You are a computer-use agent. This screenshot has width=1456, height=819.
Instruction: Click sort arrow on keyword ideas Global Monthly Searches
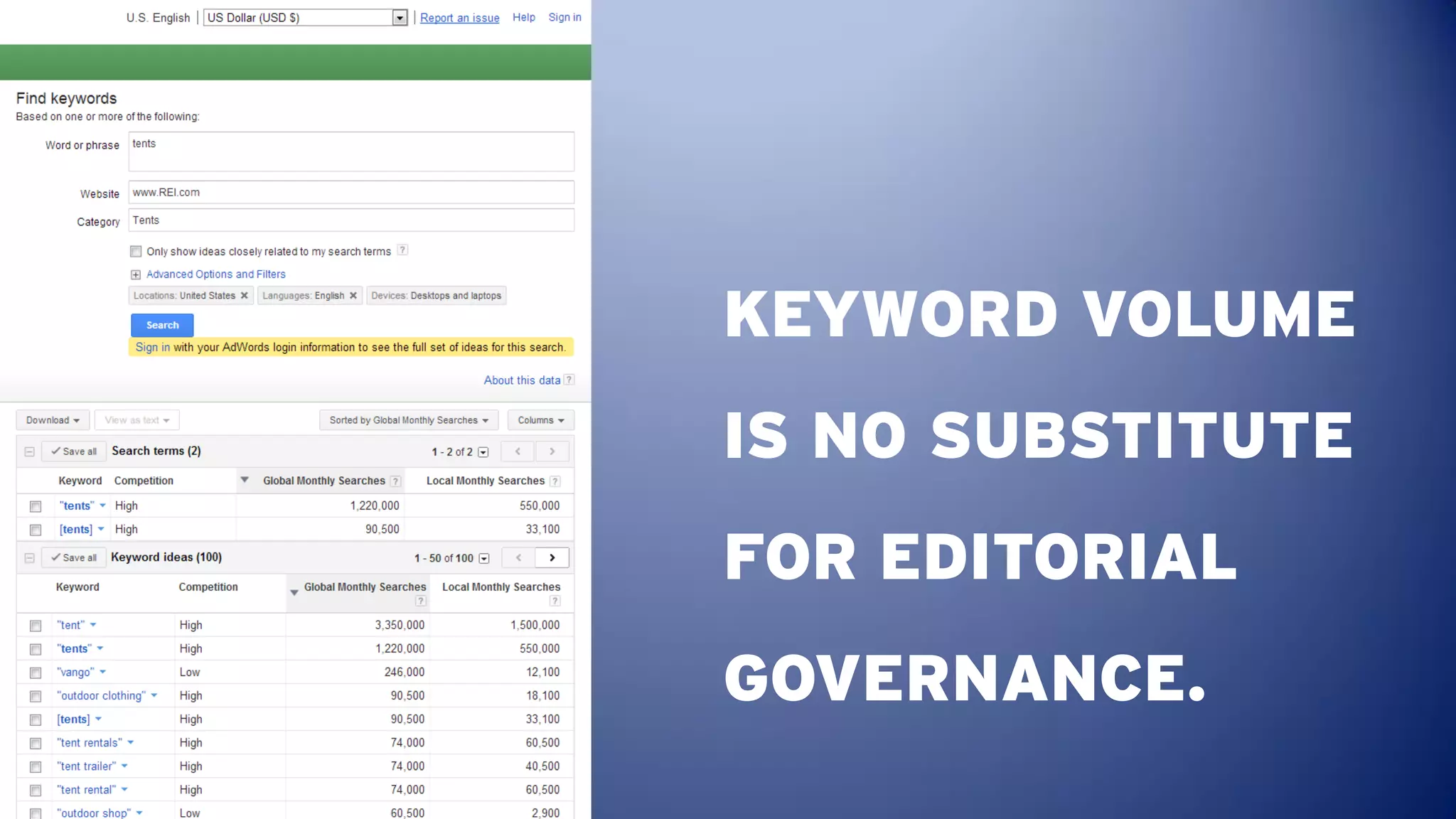point(294,592)
